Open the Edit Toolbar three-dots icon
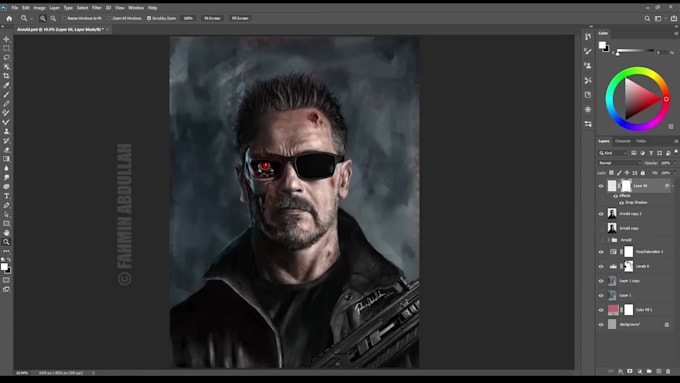Viewport: 680px width, 383px height. pyautogui.click(x=6, y=251)
